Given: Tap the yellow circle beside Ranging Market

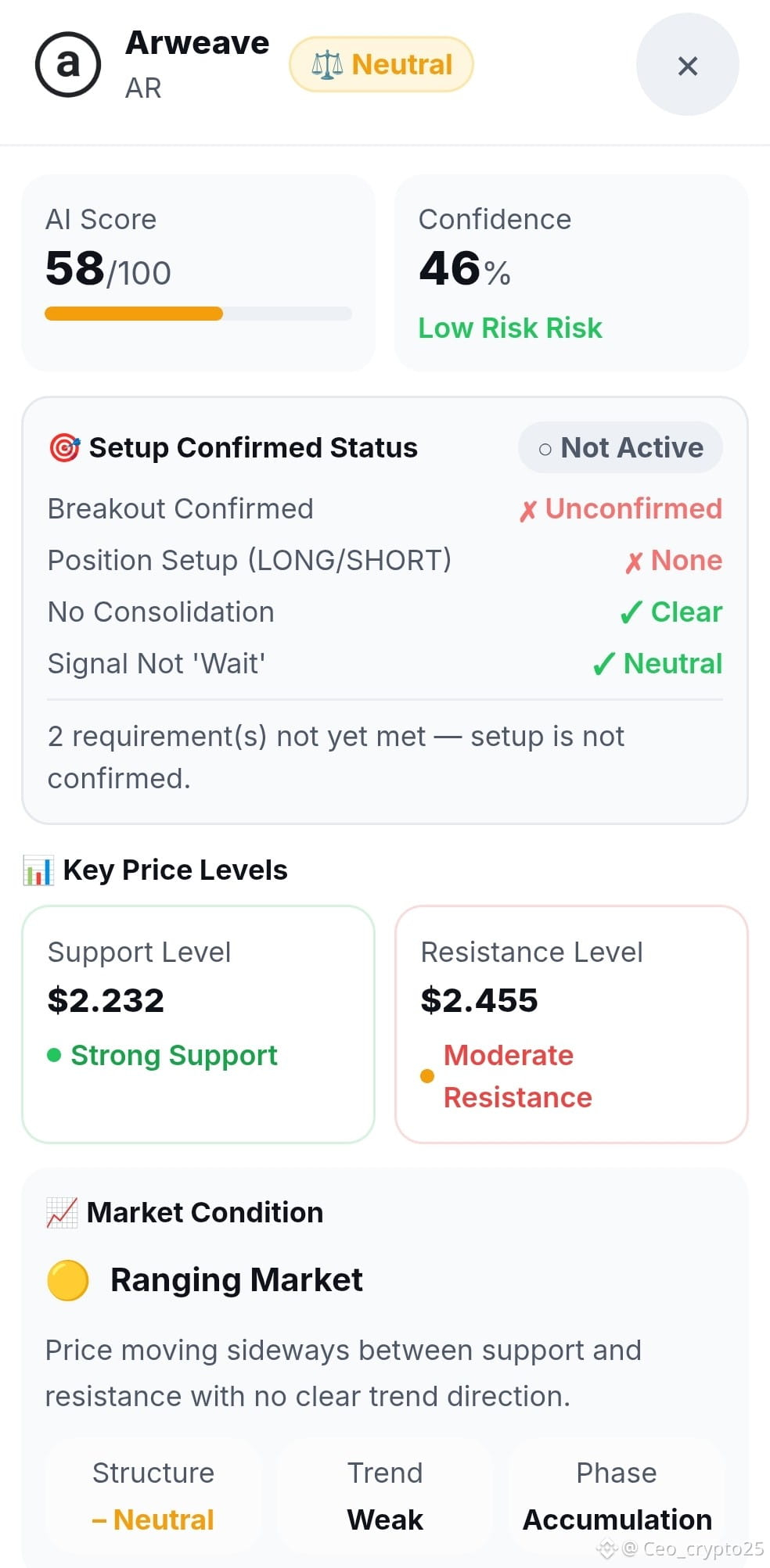Looking at the screenshot, I should click(x=68, y=1280).
